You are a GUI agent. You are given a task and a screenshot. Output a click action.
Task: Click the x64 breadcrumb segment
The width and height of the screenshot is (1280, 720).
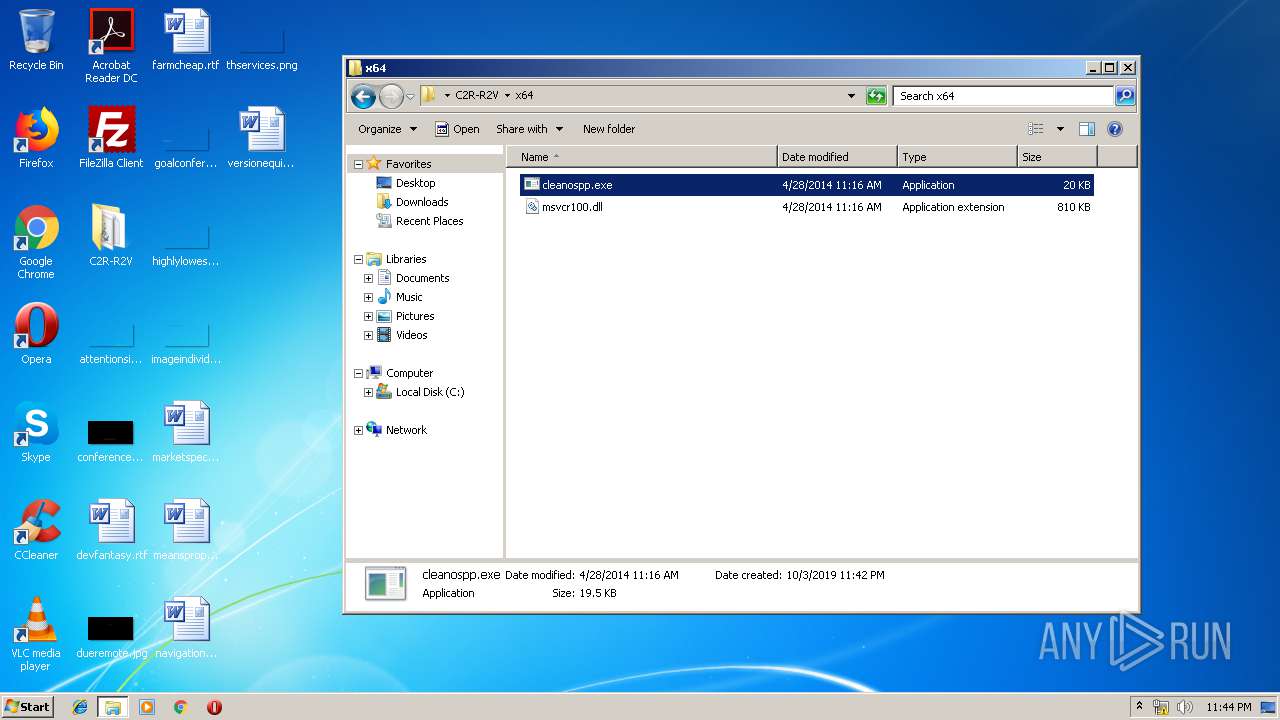pyautogui.click(x=524, y=96)
